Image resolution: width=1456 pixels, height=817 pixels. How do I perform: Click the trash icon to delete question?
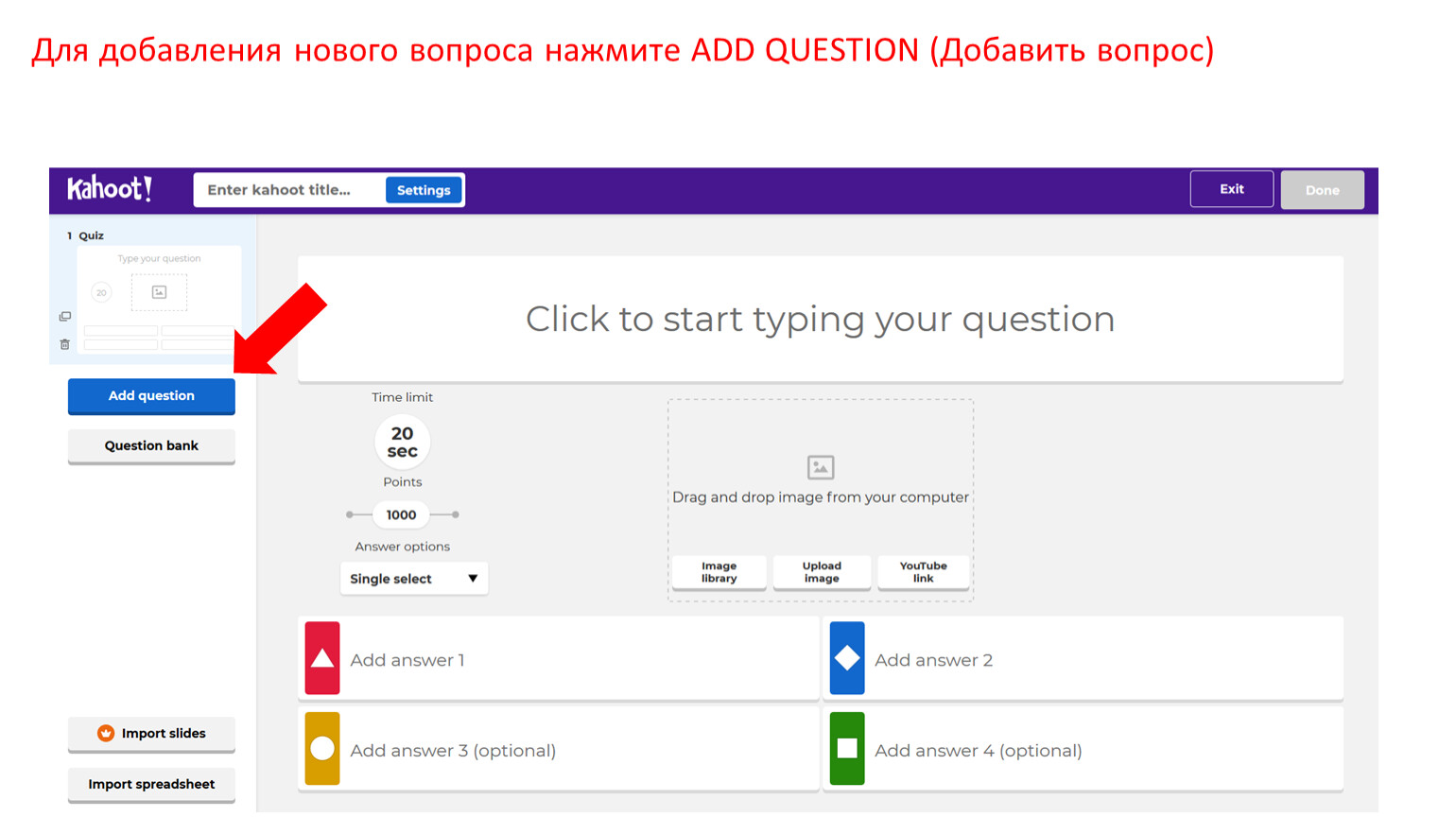64,344
